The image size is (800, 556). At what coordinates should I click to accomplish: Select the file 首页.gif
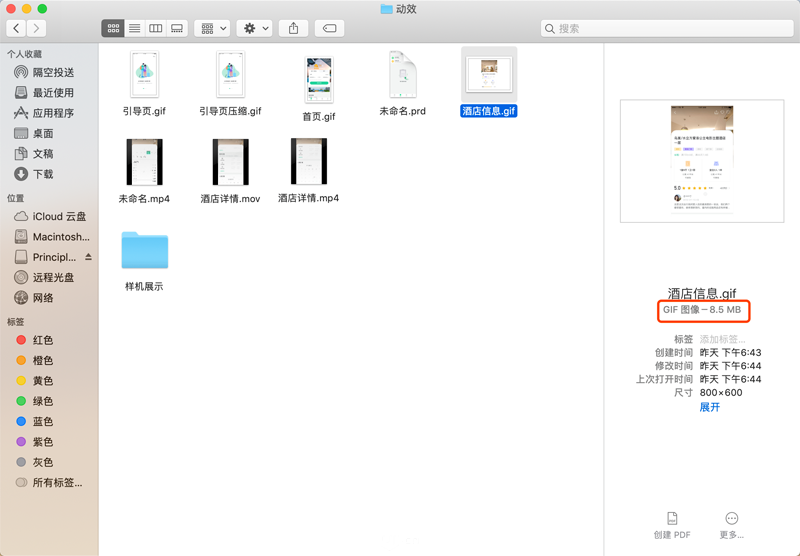319,80
